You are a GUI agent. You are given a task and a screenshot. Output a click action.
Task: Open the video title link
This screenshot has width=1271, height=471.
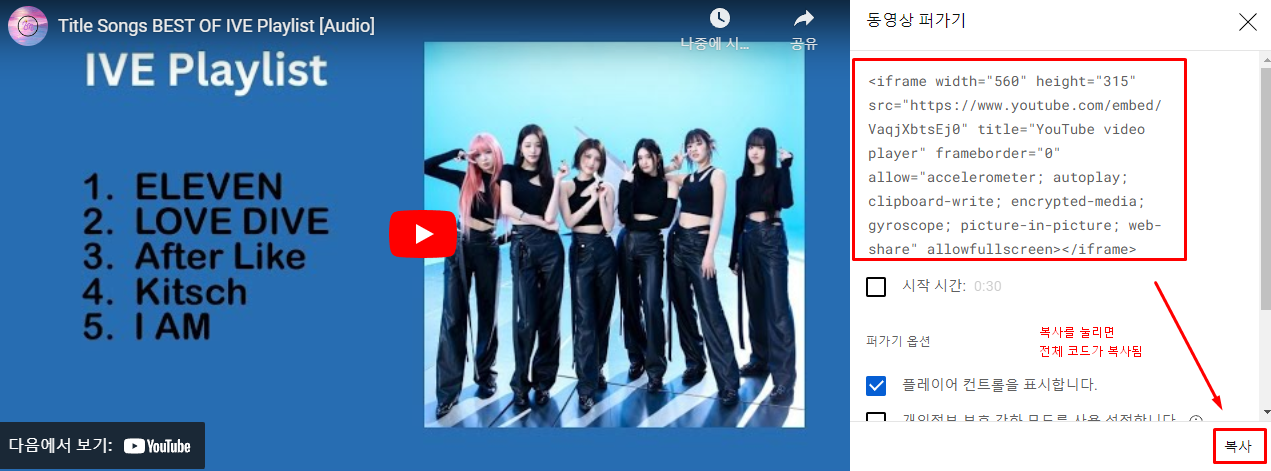(x=216, y=25)
